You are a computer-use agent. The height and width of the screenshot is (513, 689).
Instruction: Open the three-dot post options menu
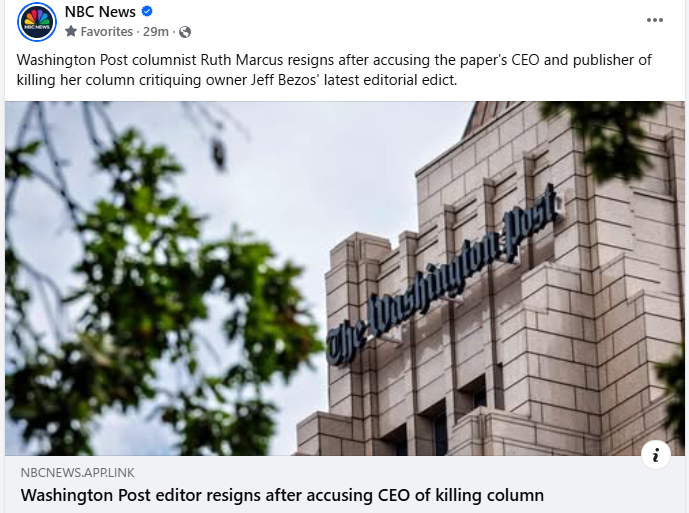tap(654, 20)
